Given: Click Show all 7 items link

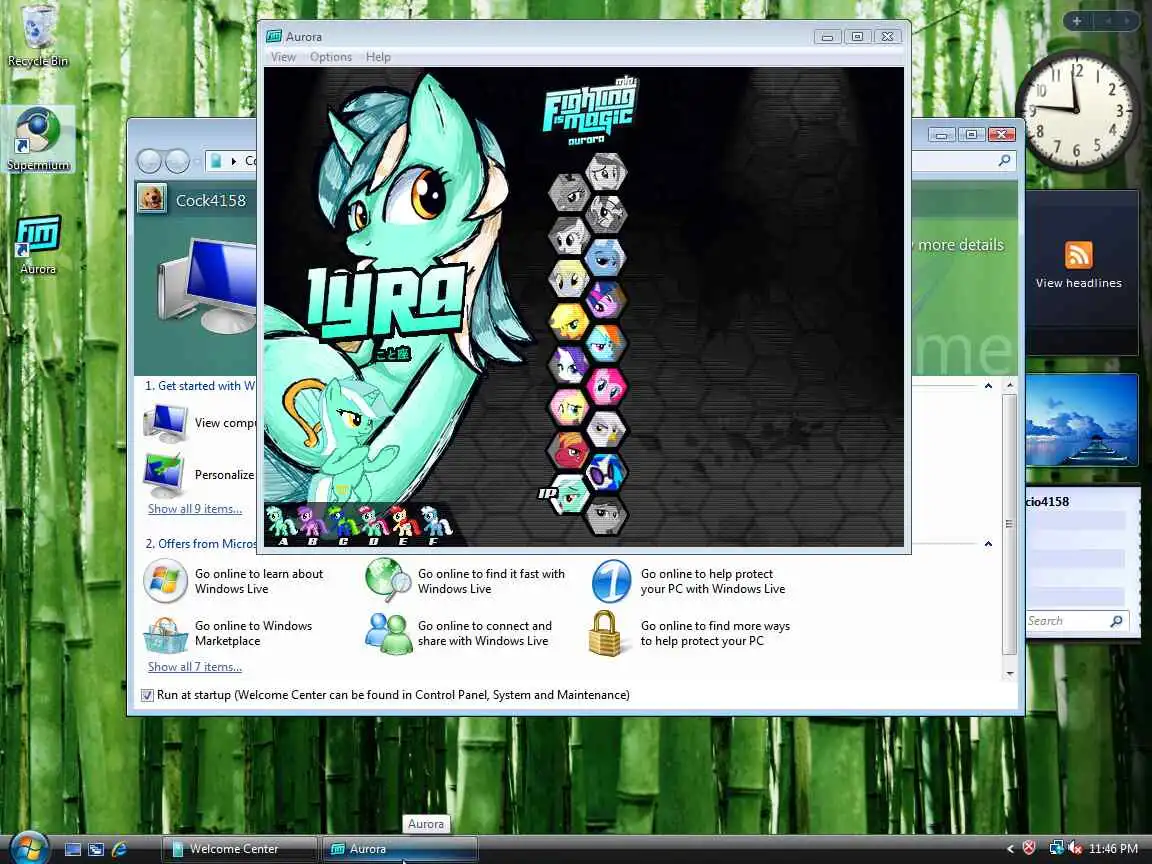Looking at the screenshot, I should click(x=195, y=666).
